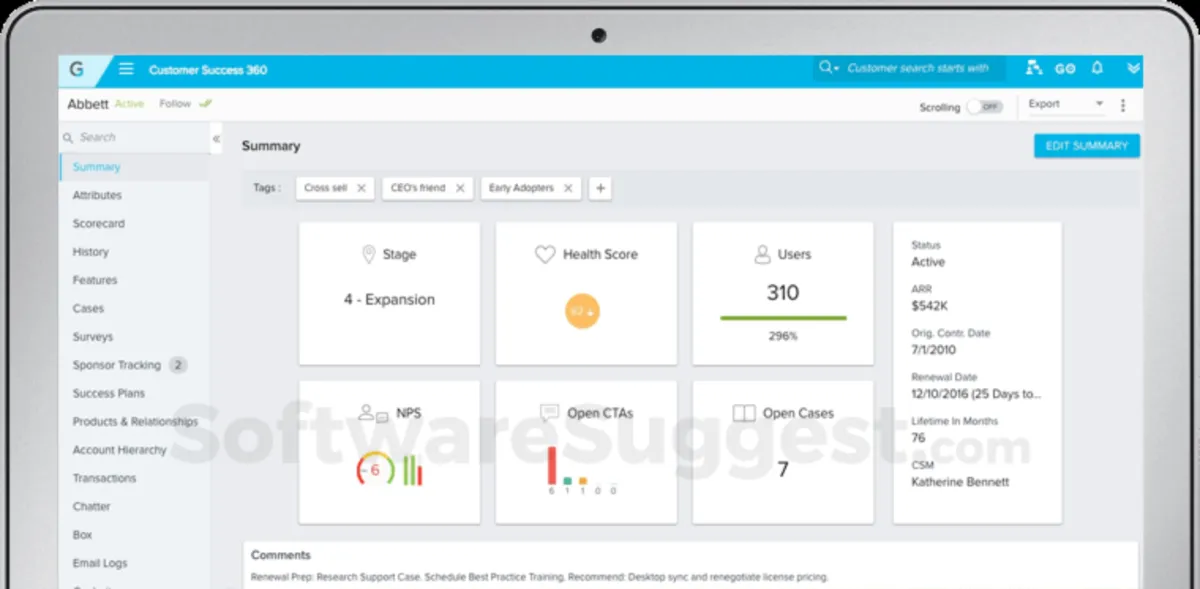Click into the sidebar Search field
Screen dimensions: 1200x589
coord(134,138)
